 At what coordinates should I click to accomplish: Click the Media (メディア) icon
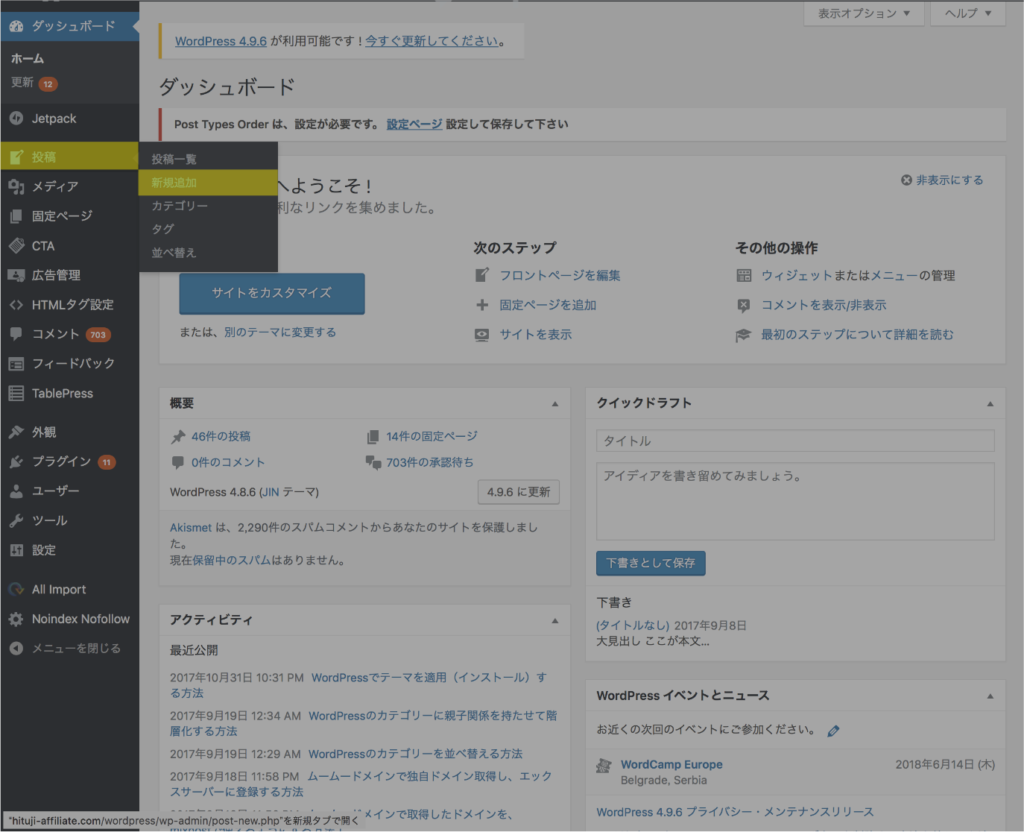pos(16,187)
